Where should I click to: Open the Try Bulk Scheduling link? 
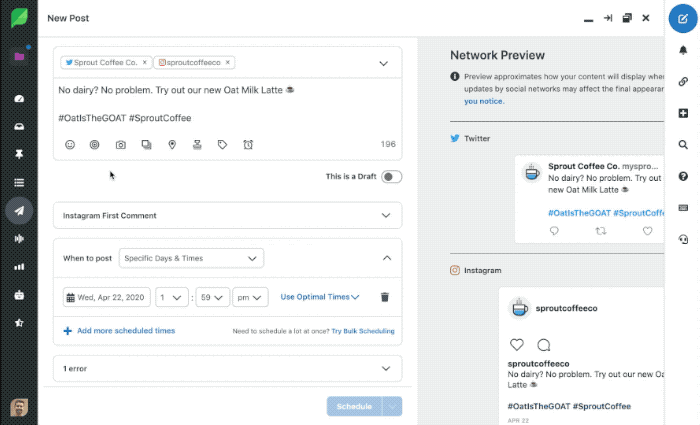click(362, 331)
